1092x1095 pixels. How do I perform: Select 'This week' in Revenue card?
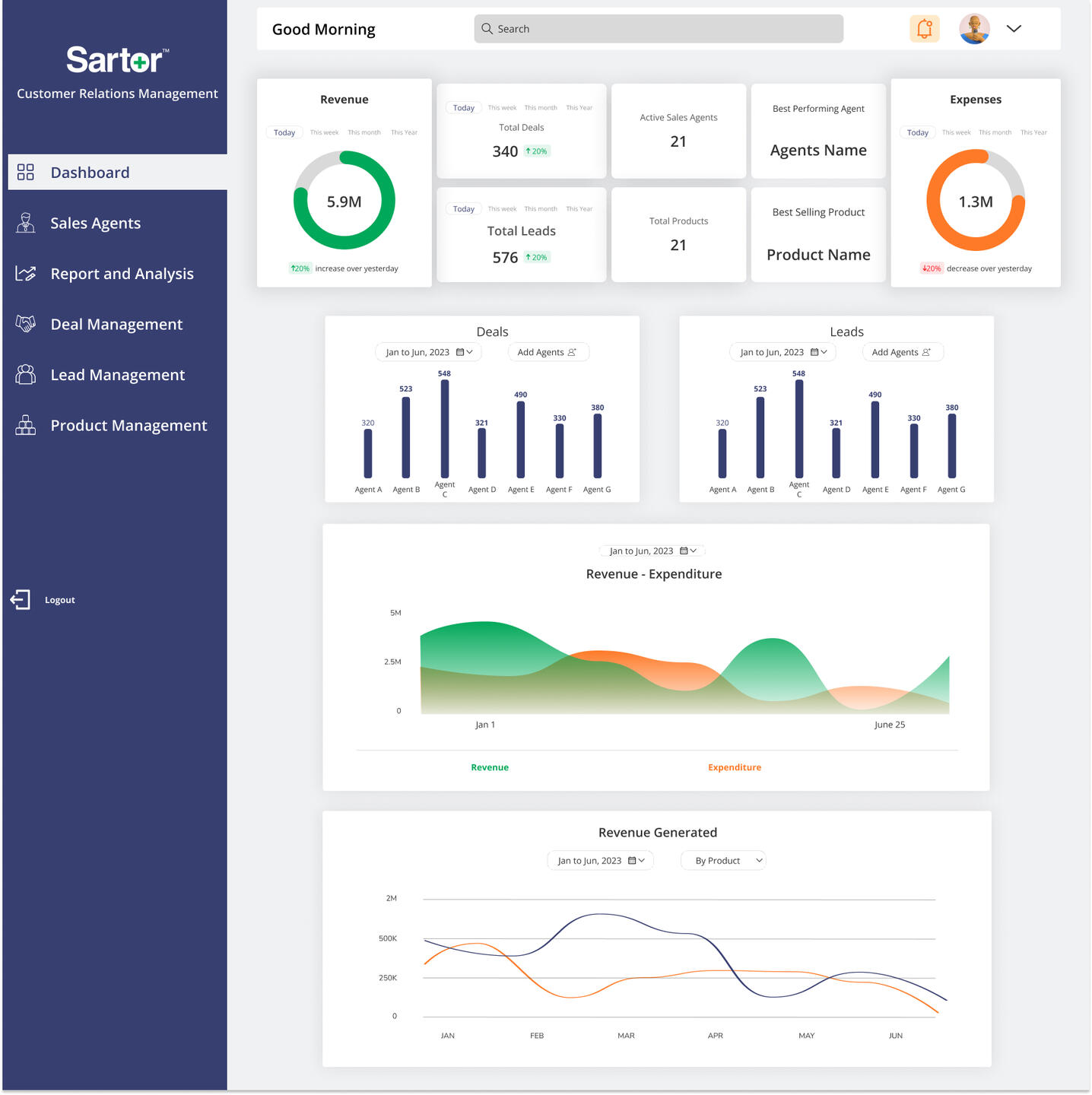point(324,132)
